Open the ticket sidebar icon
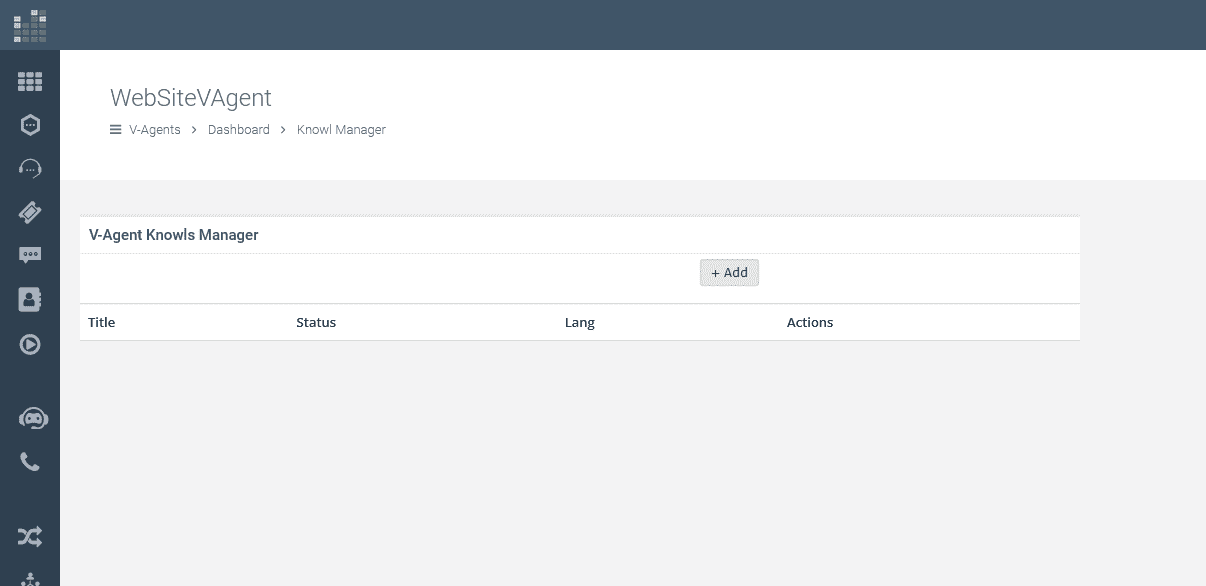The image size is (1206, 586). click(30, 212)
